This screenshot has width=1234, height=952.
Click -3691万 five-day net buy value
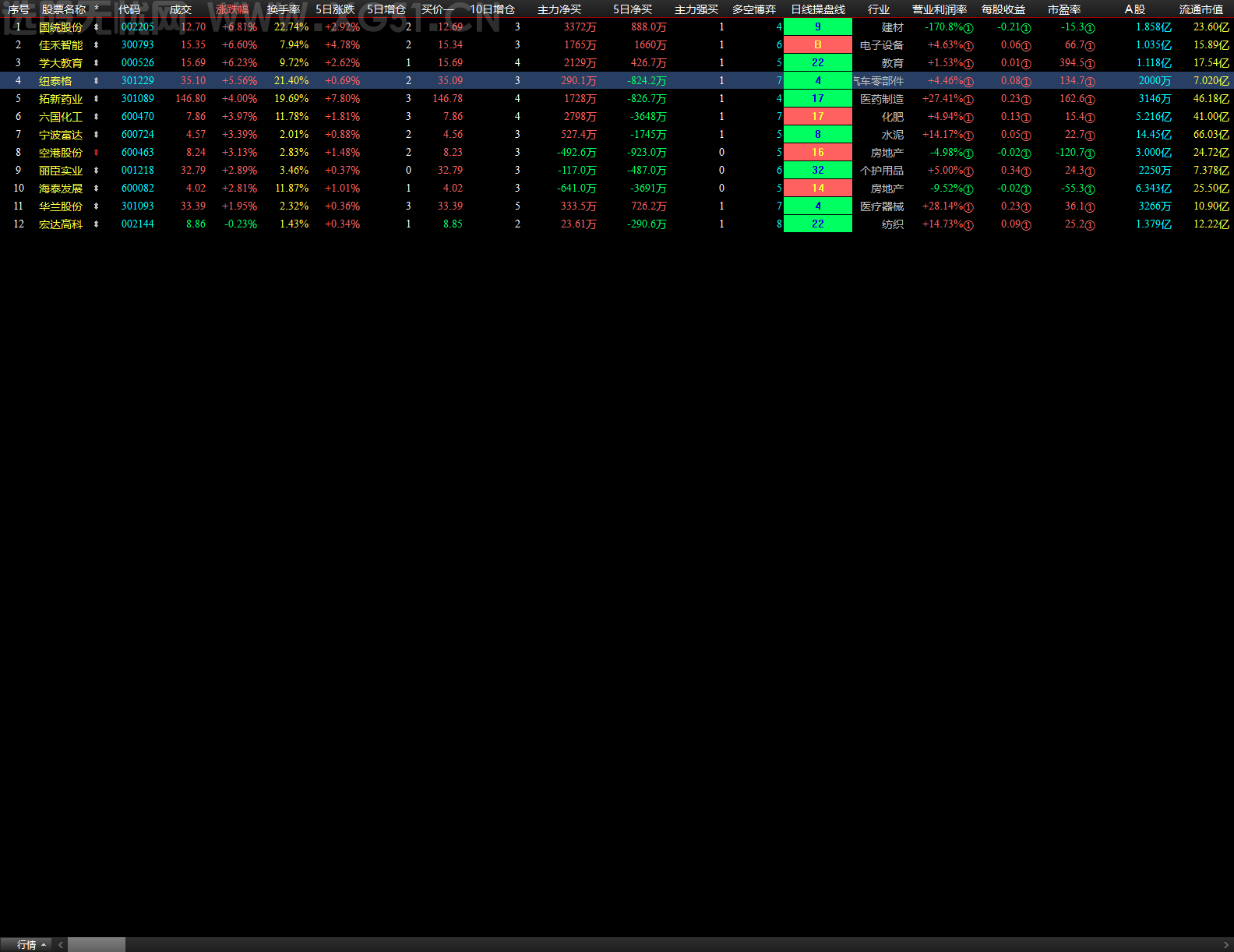[x=647, y=189]
